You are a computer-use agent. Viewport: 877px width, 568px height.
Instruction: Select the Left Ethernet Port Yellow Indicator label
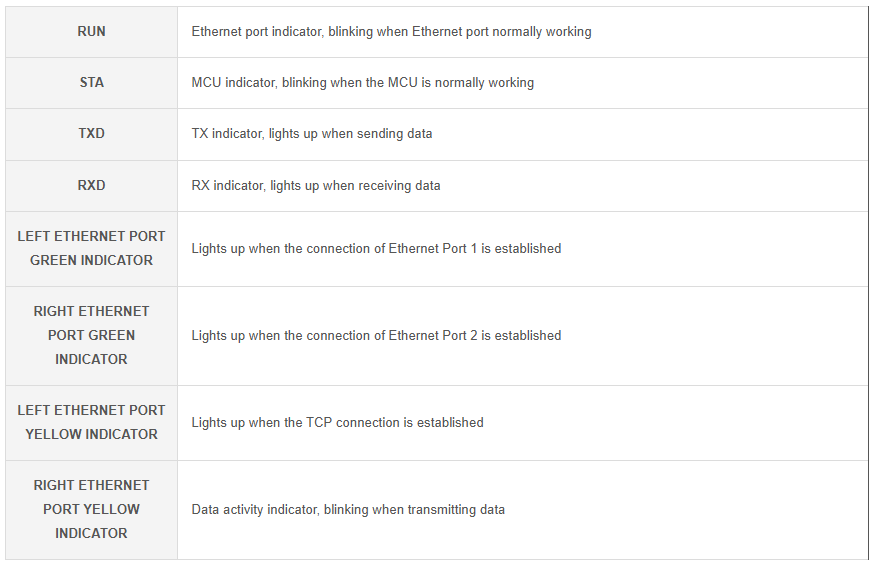(x=91, y=422)
